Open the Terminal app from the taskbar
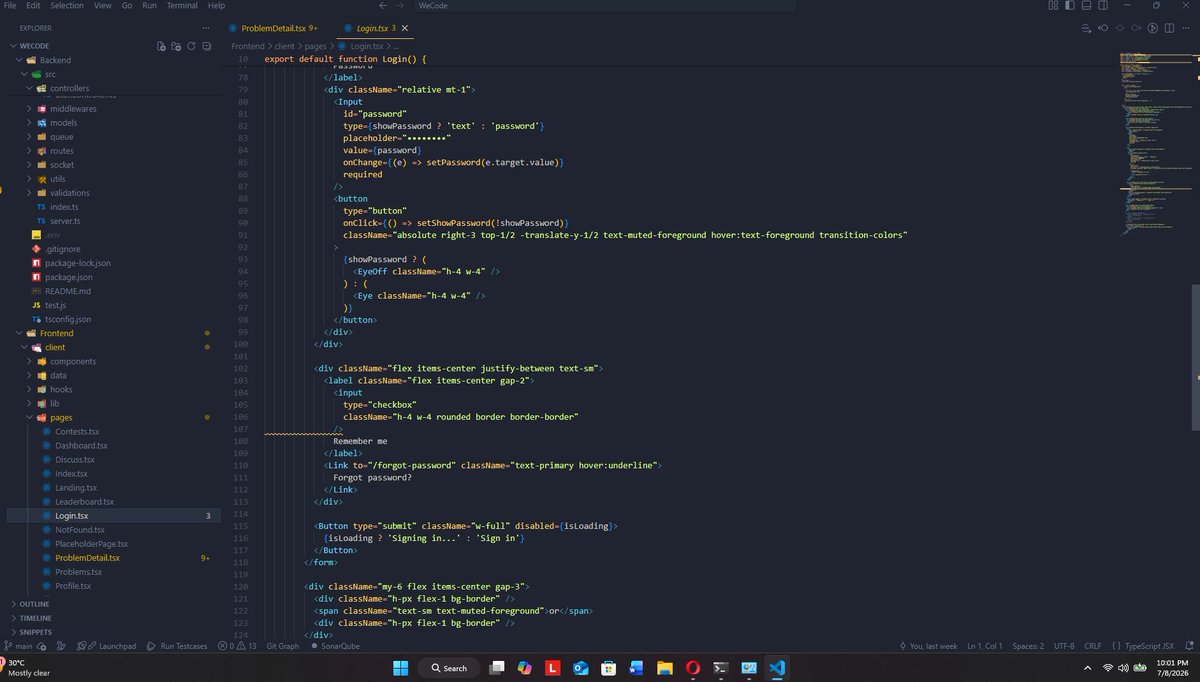 pyautogui.click(x=720, y=668)
